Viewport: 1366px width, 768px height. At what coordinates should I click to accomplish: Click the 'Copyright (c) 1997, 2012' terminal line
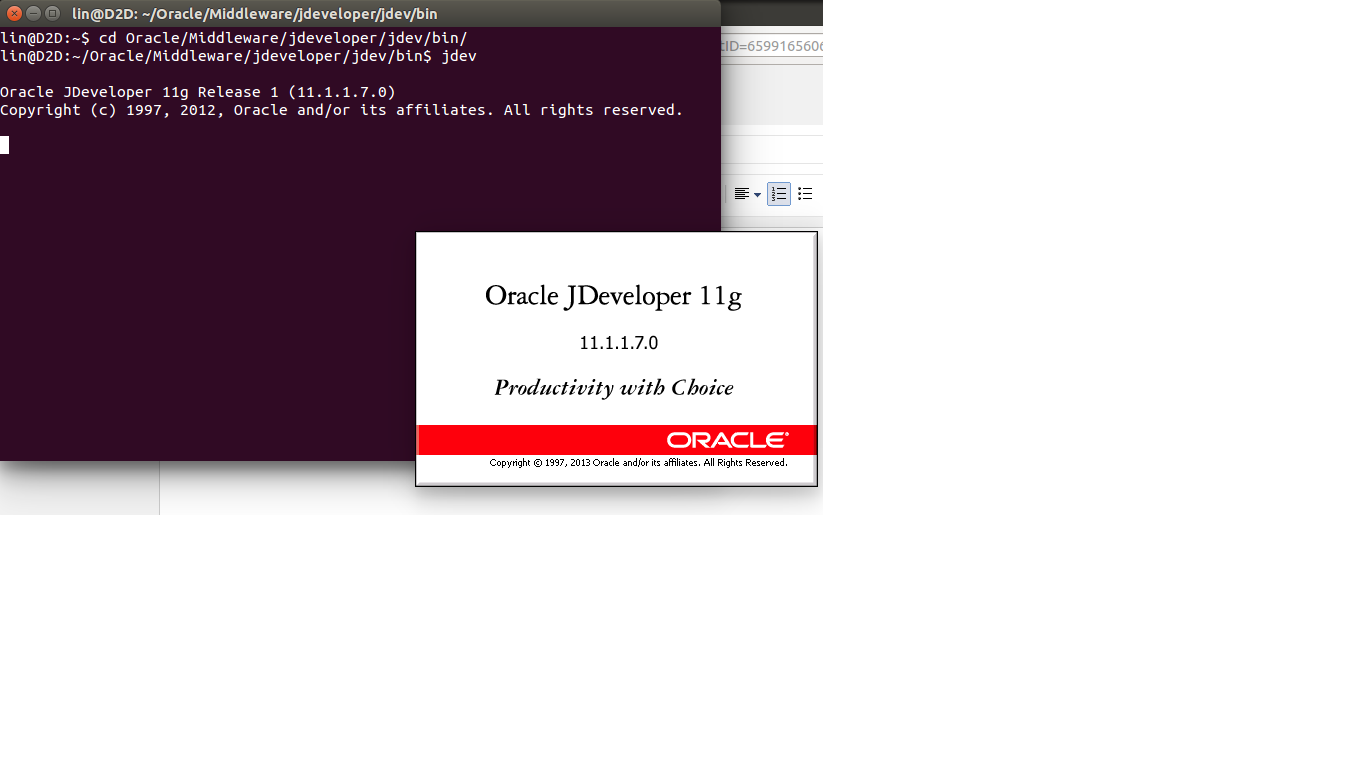341,110
